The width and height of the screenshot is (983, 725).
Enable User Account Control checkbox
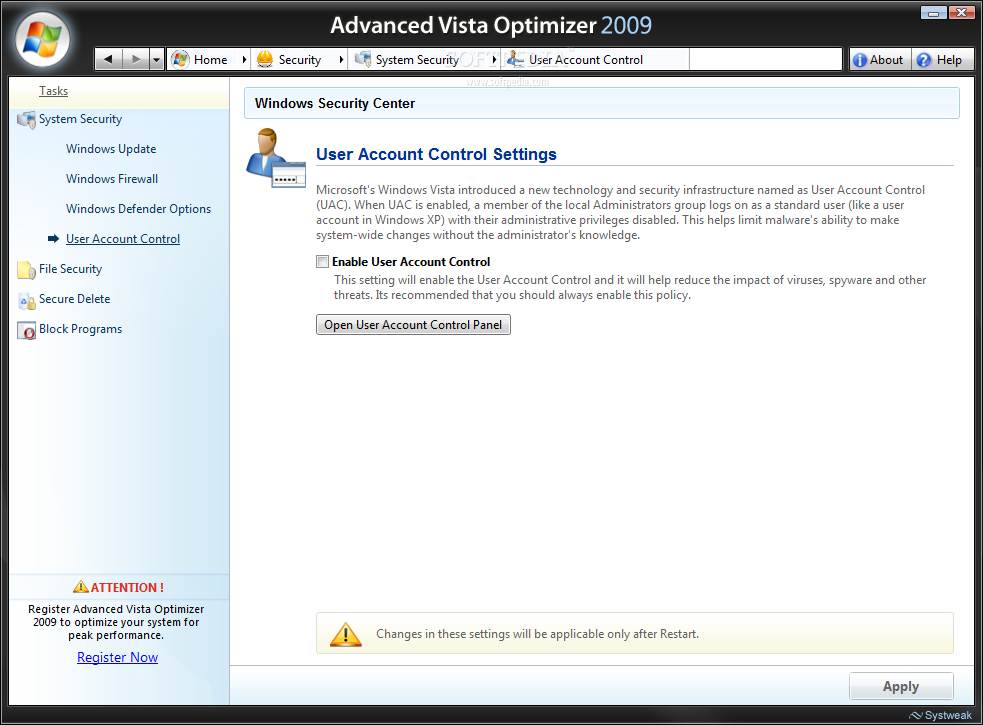click(x=322, y=262)
